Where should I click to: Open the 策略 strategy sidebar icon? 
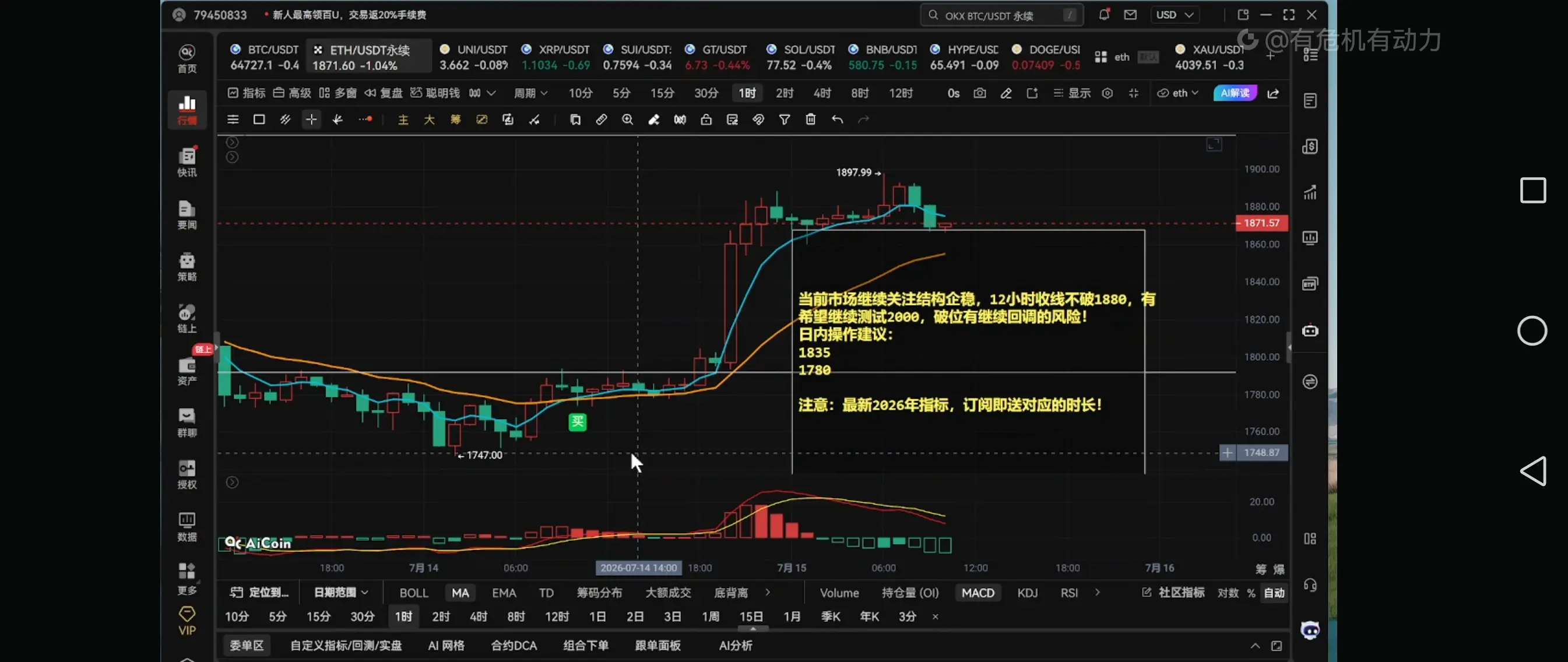point(187,266)
